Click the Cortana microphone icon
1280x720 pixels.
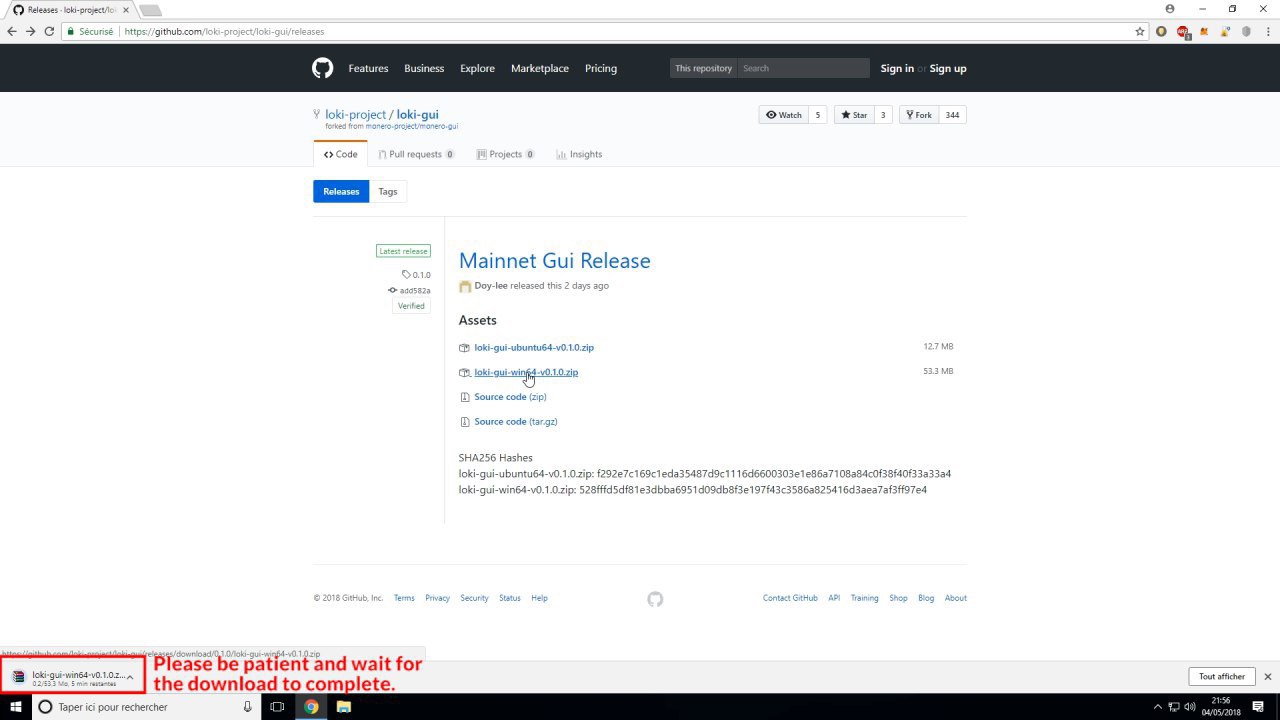click(247, 707)
